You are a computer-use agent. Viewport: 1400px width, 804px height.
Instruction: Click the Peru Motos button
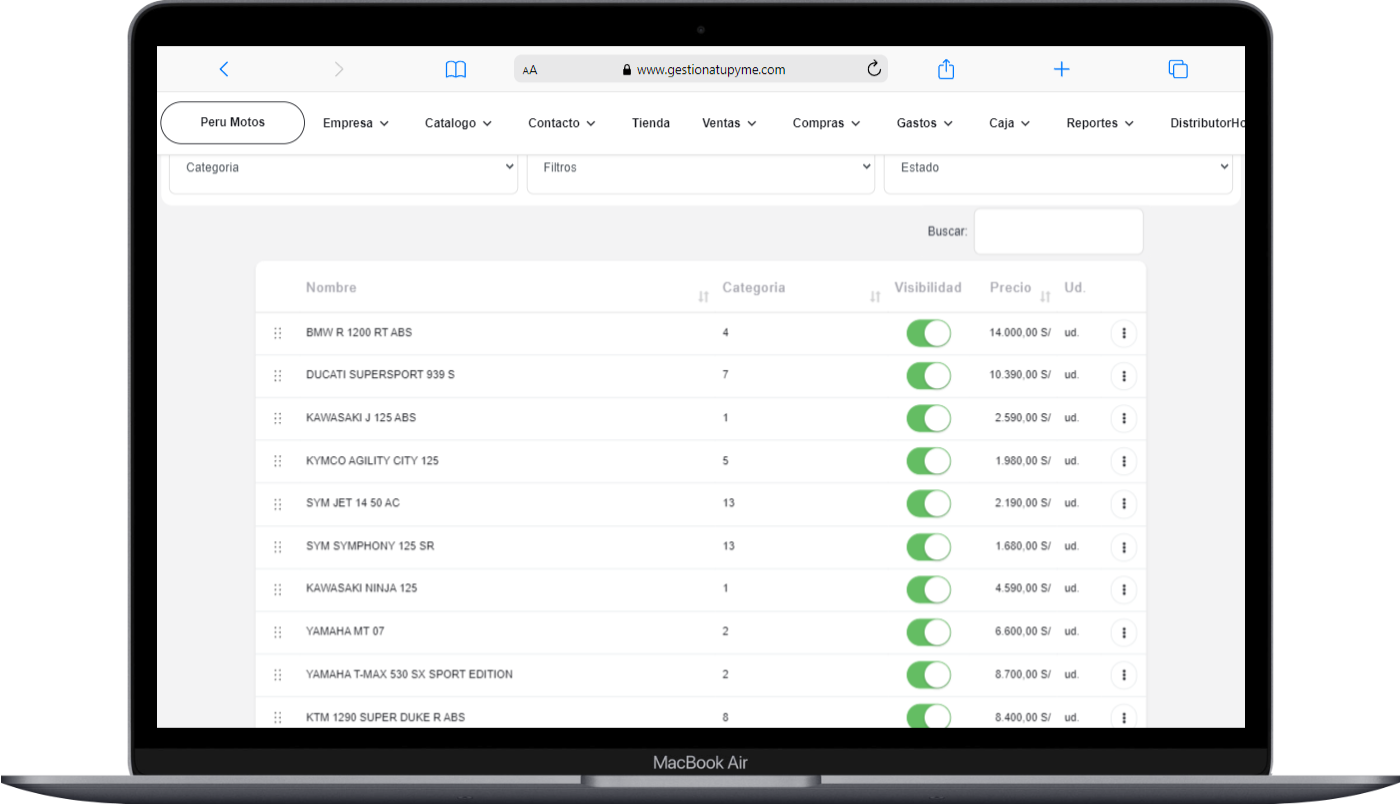point(233,122)
